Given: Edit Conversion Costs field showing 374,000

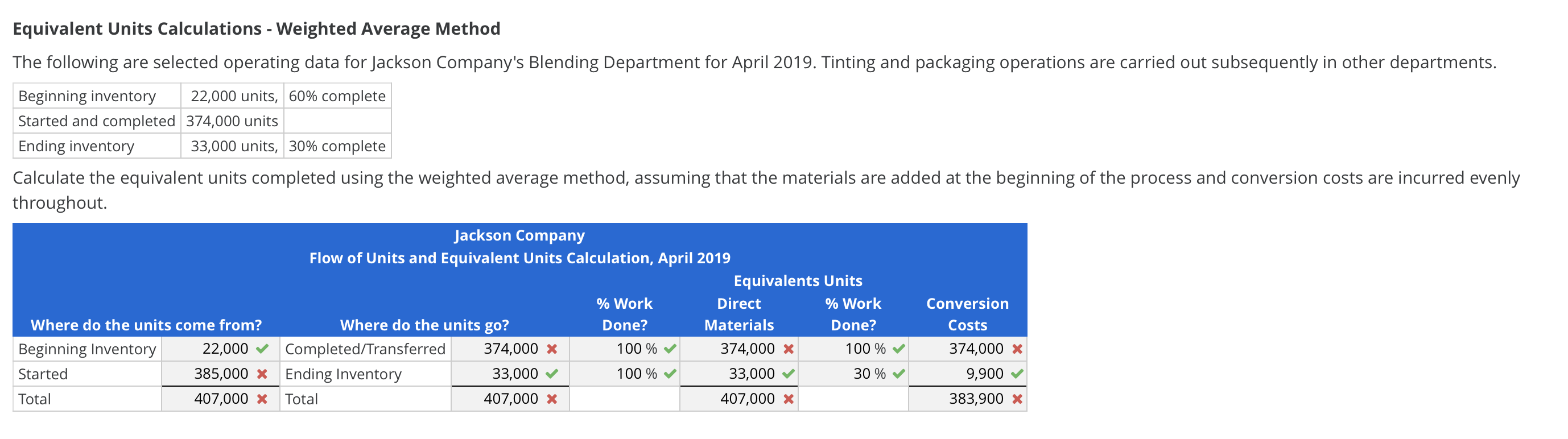Looking at the screenshot, I should point(968,349).
